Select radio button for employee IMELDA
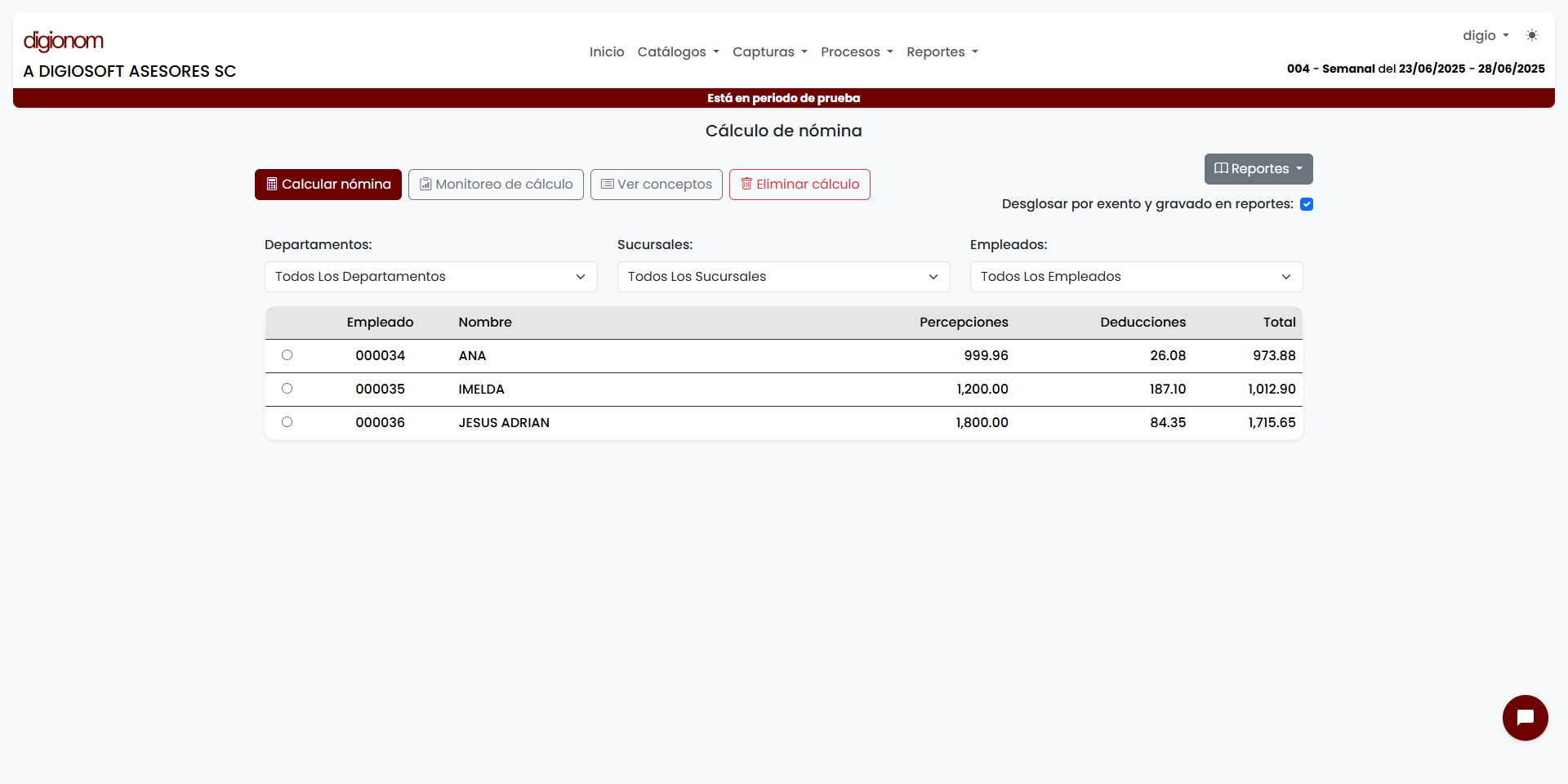 pyautogui.click(x=287, y=389)
